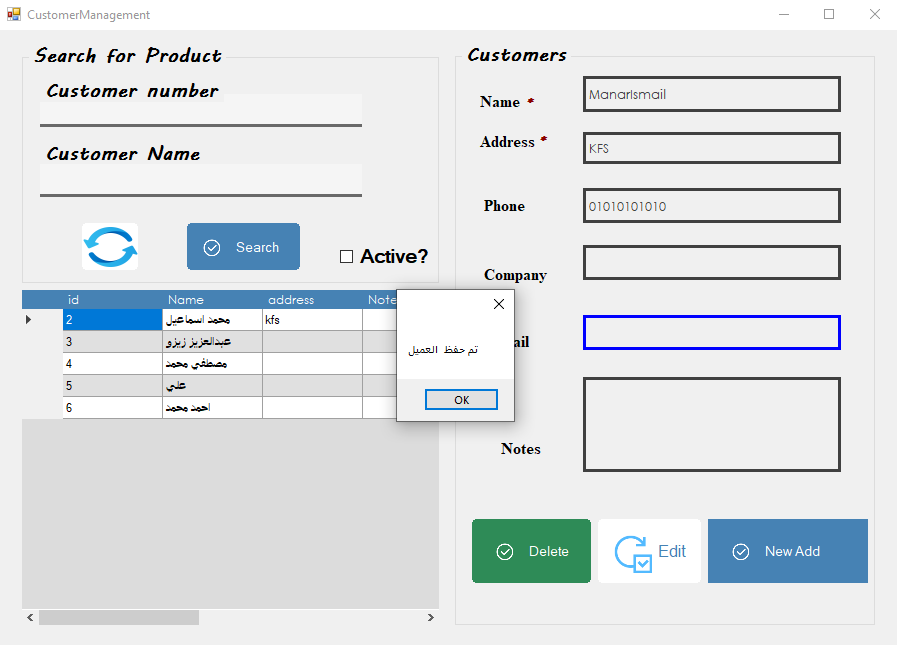Viewport: 897px width, 645px height.
Task: Click the CustomerManagement app icon in the title bar
Action: [x=14, y=14]
